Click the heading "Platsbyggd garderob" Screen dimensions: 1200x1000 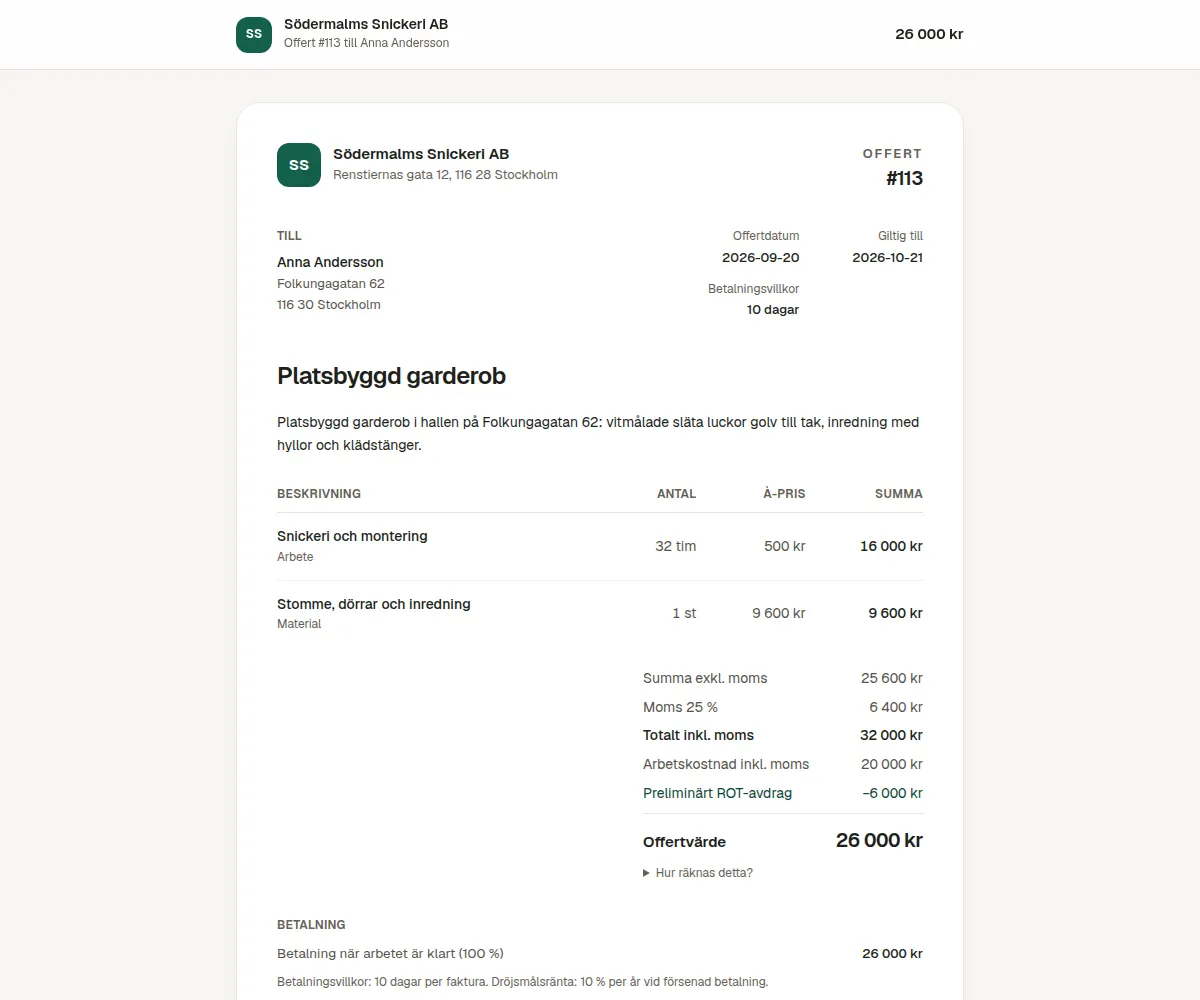(x=391, y=376)
